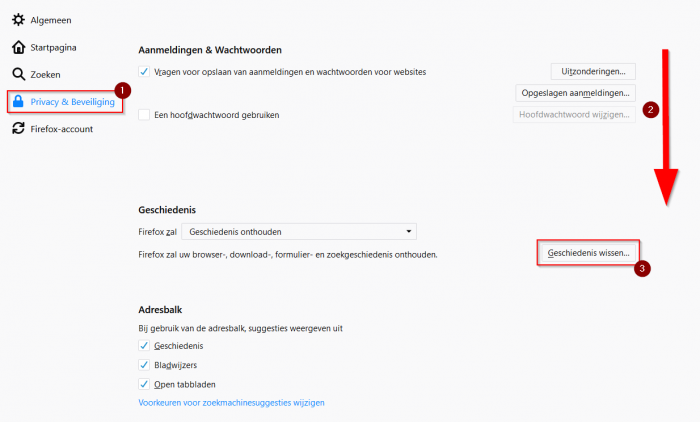Click the Privacy & Beveiliging lock icon
The height and width of the screenshot is (422, 700).
tap(18, 101)
